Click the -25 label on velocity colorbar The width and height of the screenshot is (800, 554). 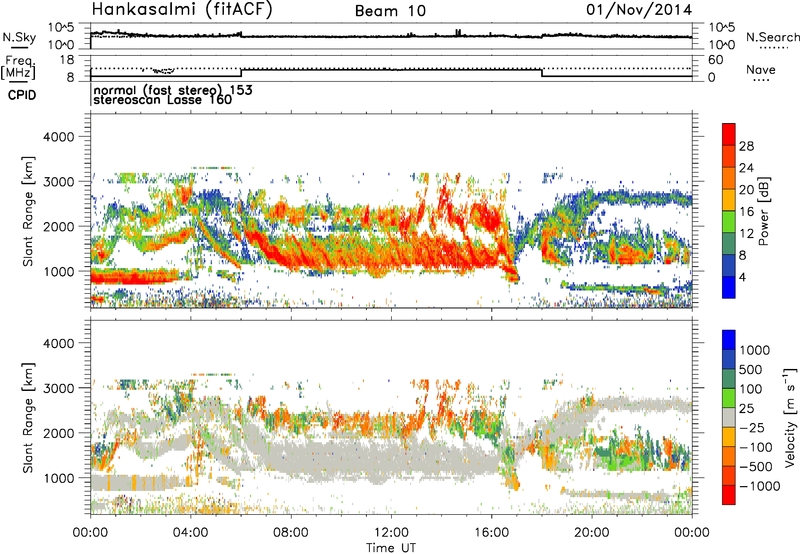tap(754, 428)
